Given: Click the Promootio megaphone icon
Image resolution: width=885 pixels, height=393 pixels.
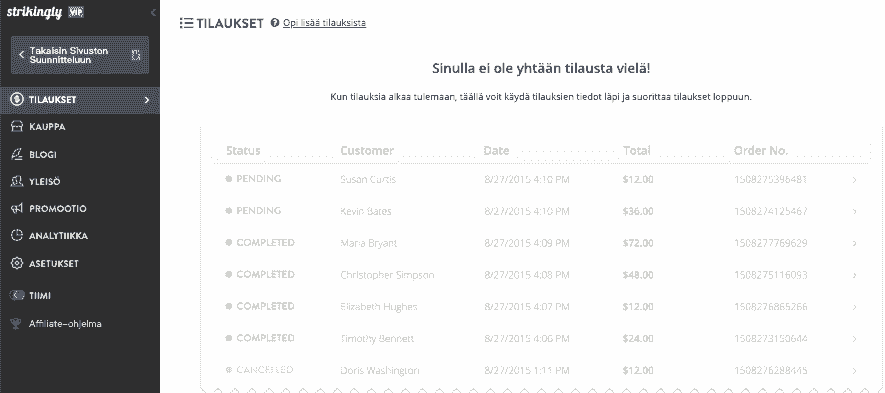Looking at the screenshot, I should click(x=17, y=208).
